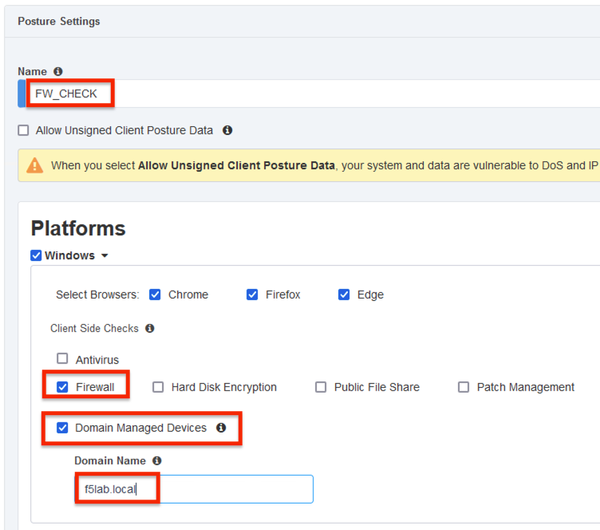Image resolution: width=600 pixels, height=530 pixels.
Task: Enable Allow Unsigned Client Posture Data checkbox
Action: coord(23,130)
